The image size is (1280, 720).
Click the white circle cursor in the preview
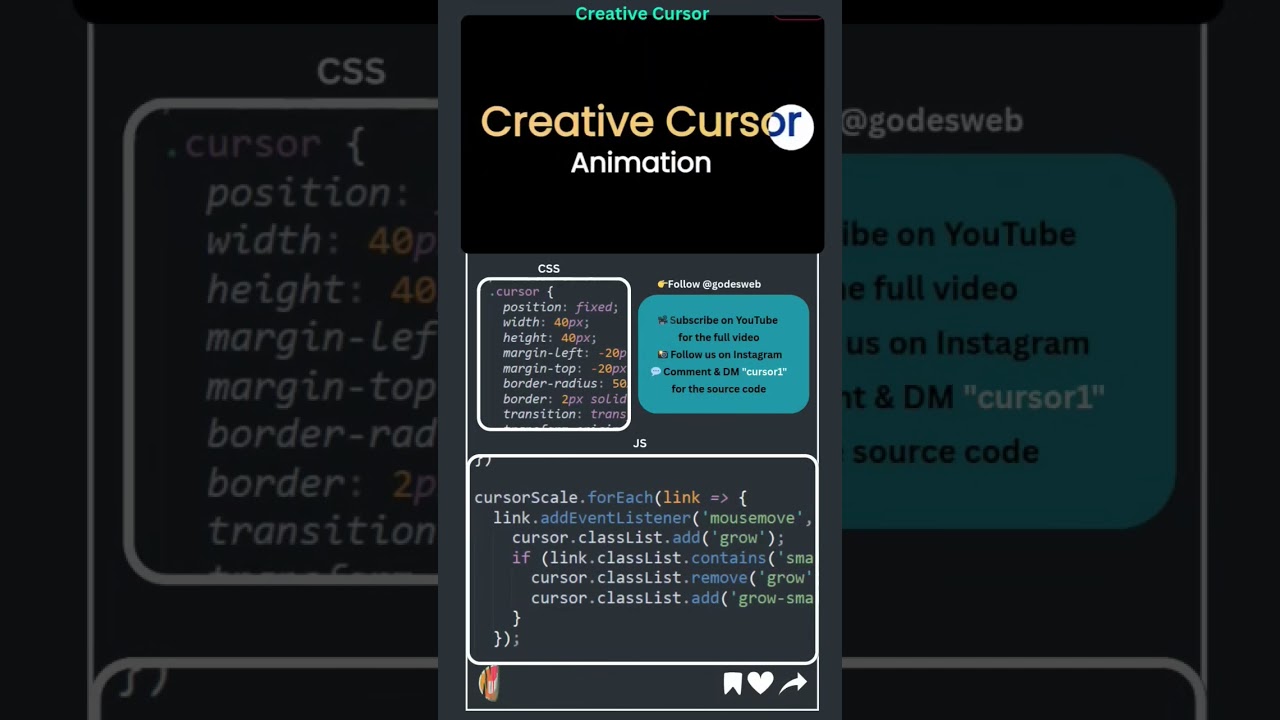(791, 127)
